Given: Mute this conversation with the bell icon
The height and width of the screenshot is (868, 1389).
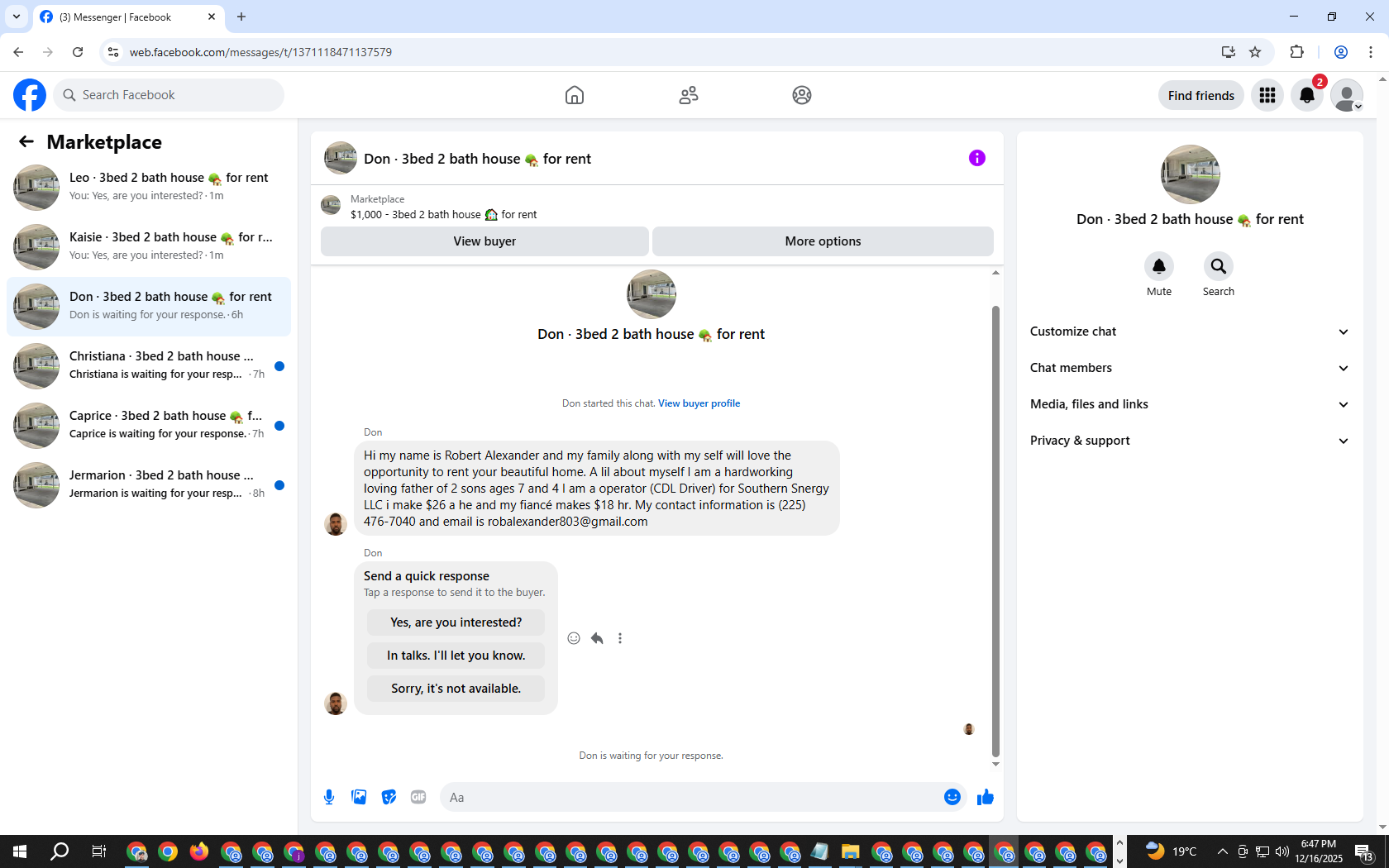Looking at the screenshot, I should [1159, 266].
